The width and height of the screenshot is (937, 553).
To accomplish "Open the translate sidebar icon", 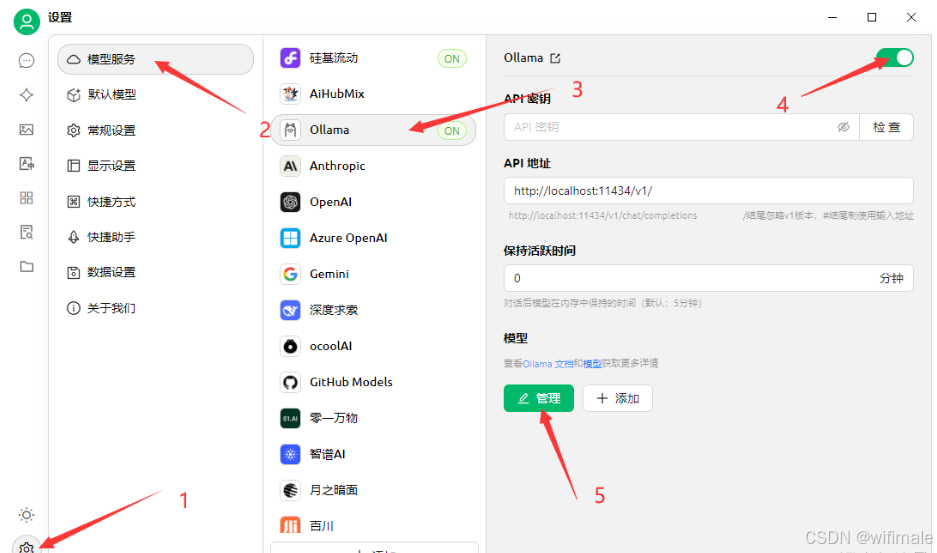I will (x=26, y=164).
